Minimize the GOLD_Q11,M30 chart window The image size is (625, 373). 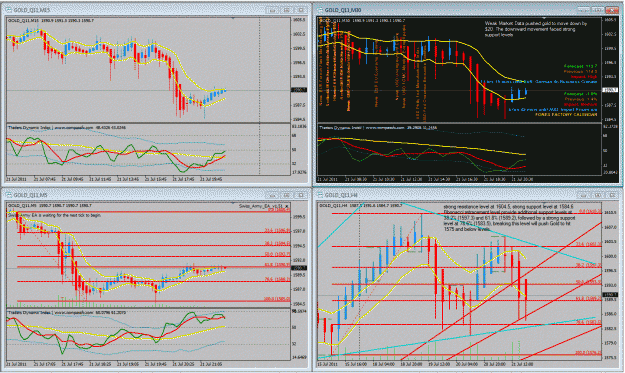coord(583,10)
